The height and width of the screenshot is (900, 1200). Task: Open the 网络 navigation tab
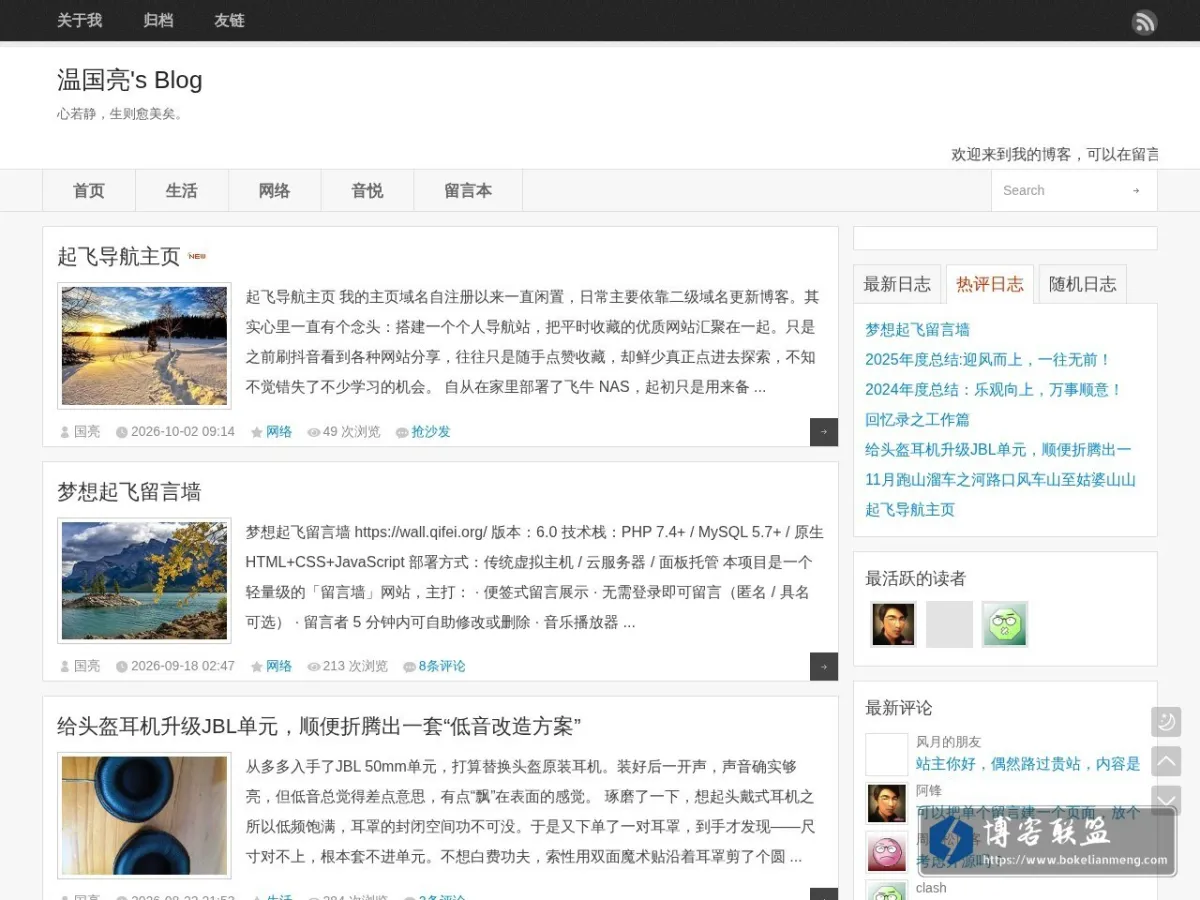point(274,190)
